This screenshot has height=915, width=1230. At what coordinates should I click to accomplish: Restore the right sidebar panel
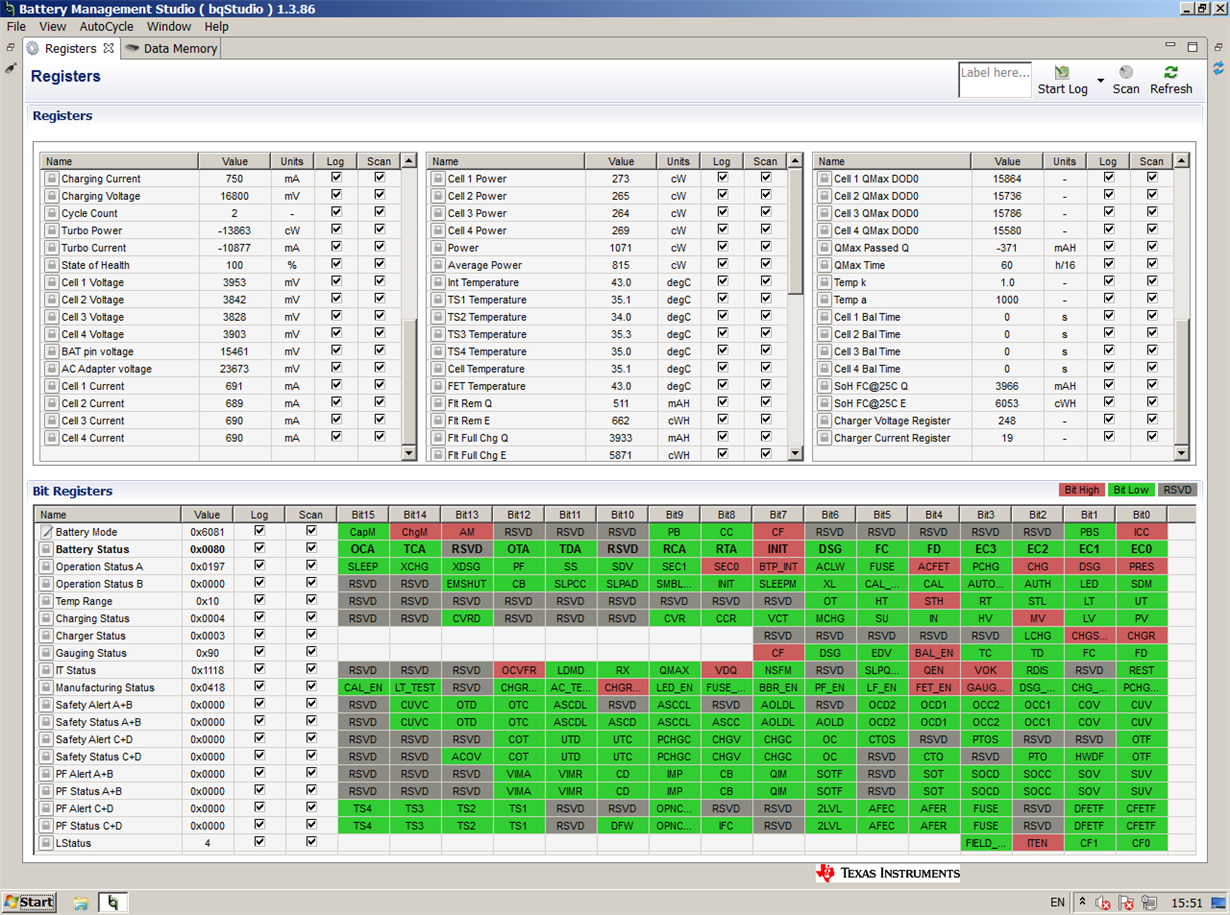coord(1219,47)
